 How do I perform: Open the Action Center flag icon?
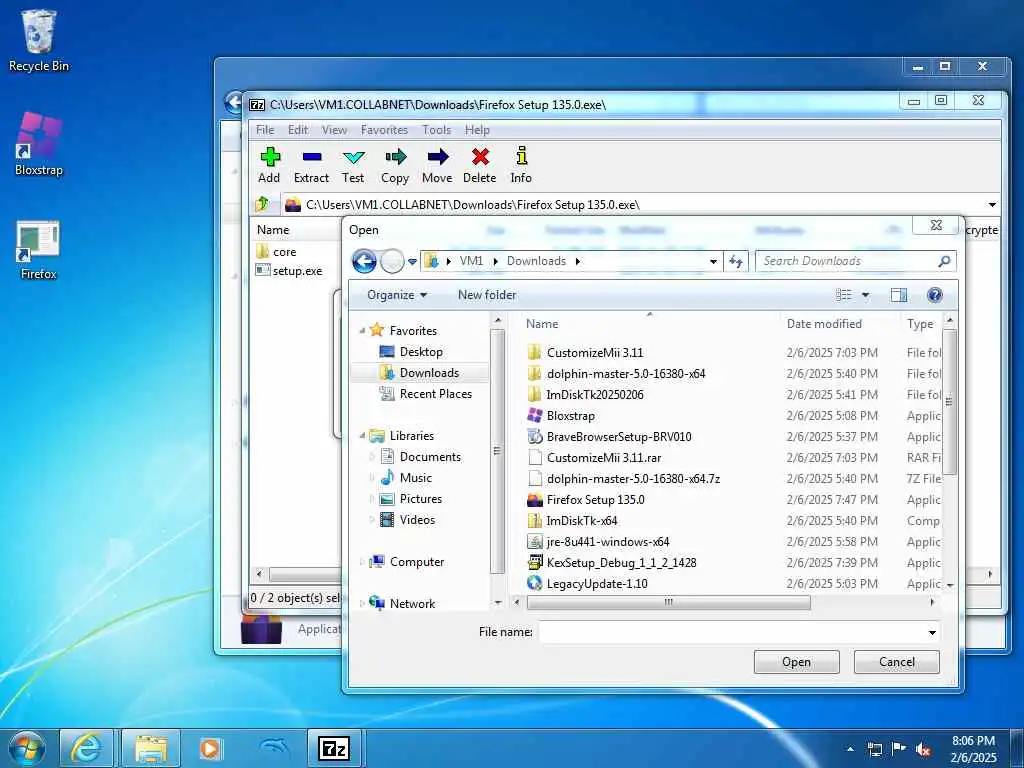[x=899, y=749]
